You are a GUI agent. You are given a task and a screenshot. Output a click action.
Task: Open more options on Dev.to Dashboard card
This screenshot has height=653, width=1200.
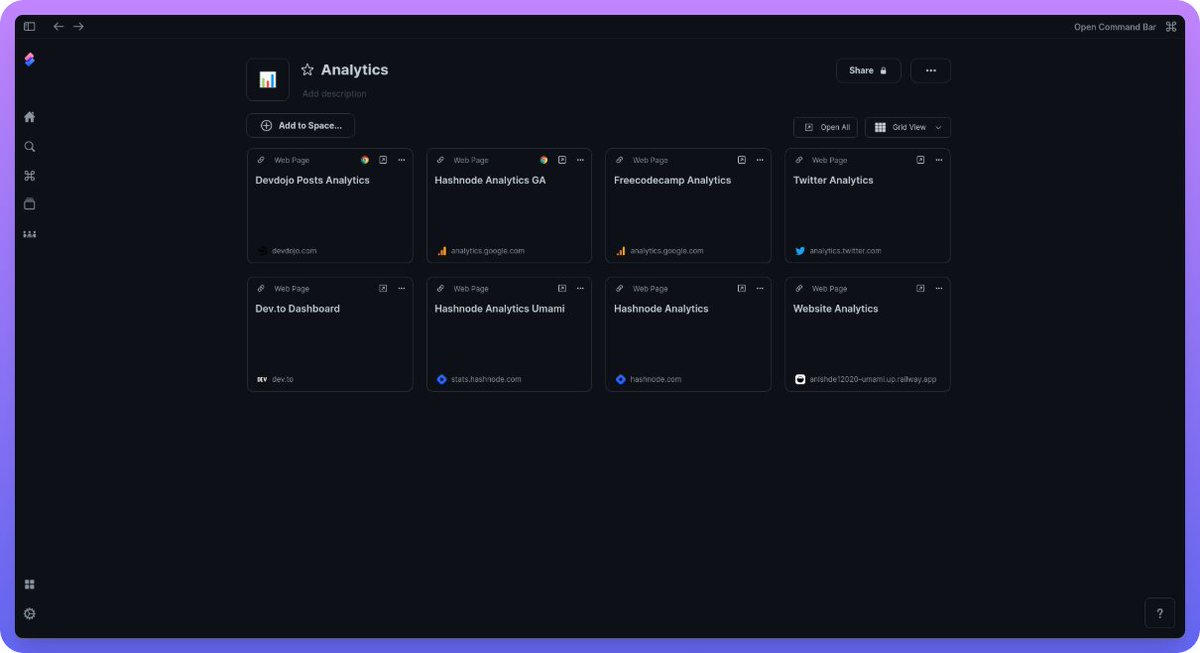coord(402,288)
